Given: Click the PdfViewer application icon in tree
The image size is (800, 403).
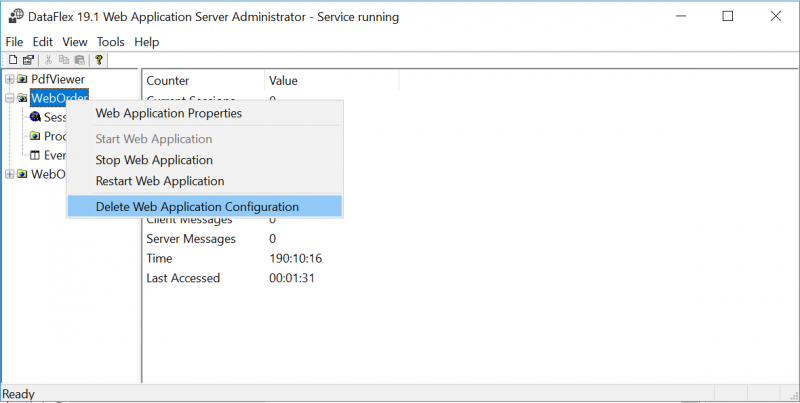Looking at the screenshot, I should point(22,79).
